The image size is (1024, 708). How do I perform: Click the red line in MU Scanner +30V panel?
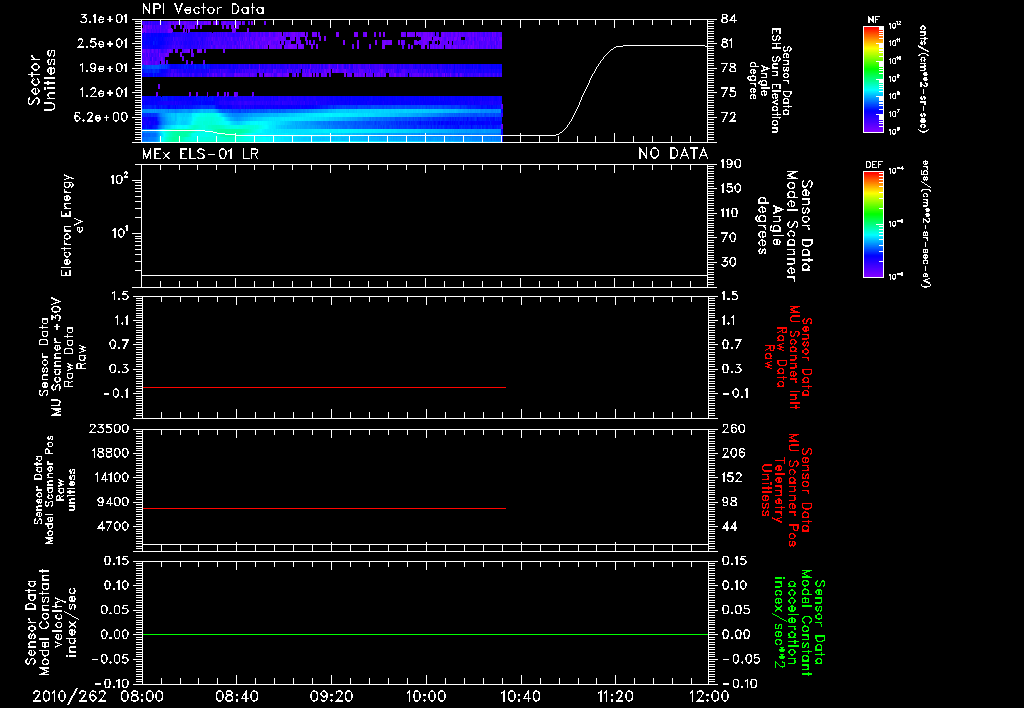pyautogui.click(x=323, y=387)
